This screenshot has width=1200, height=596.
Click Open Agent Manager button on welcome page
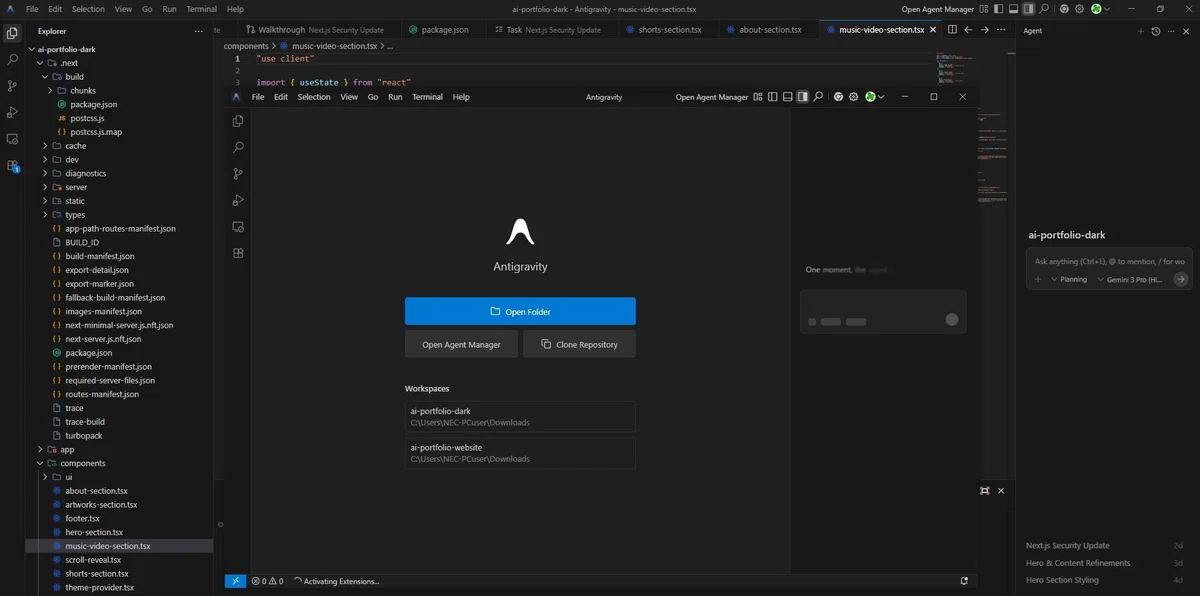[461, 344]
